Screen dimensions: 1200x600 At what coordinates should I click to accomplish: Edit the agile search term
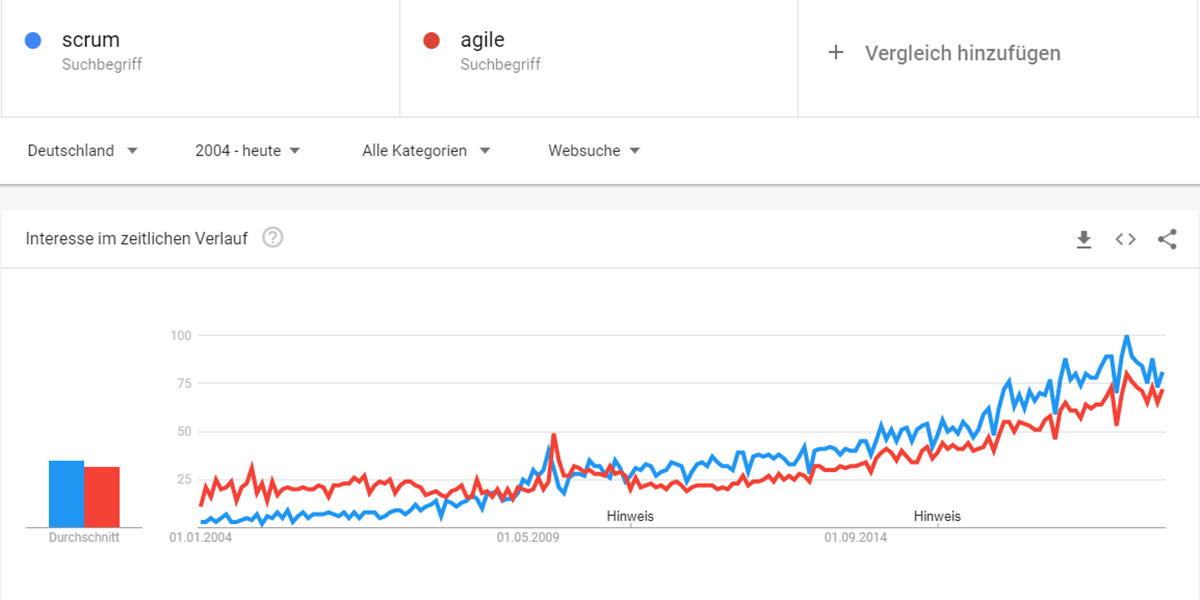pos(482,40)
